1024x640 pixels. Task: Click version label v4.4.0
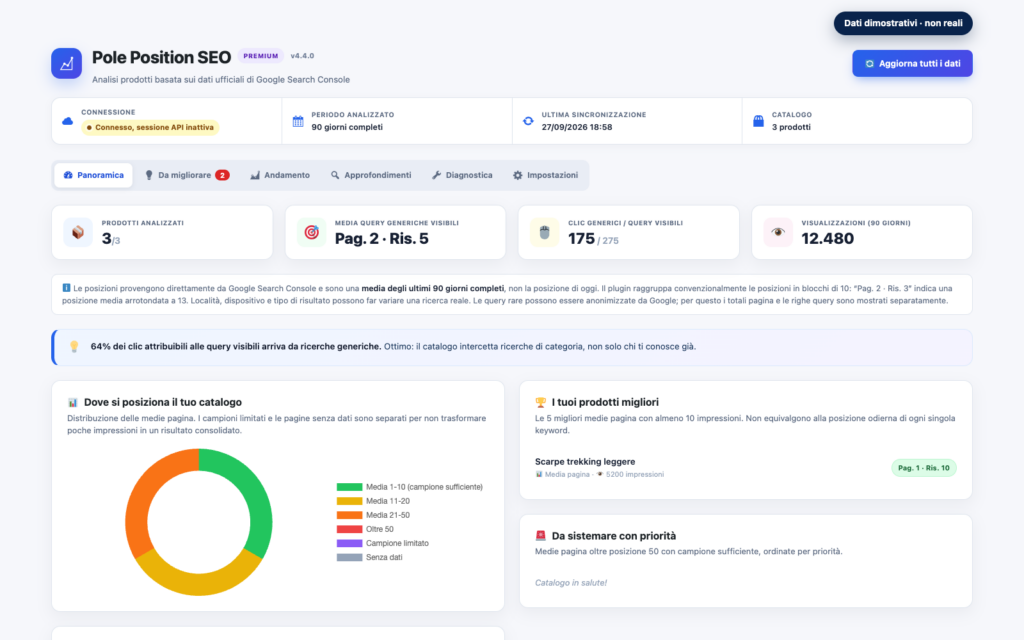click(x=302, y=56)
